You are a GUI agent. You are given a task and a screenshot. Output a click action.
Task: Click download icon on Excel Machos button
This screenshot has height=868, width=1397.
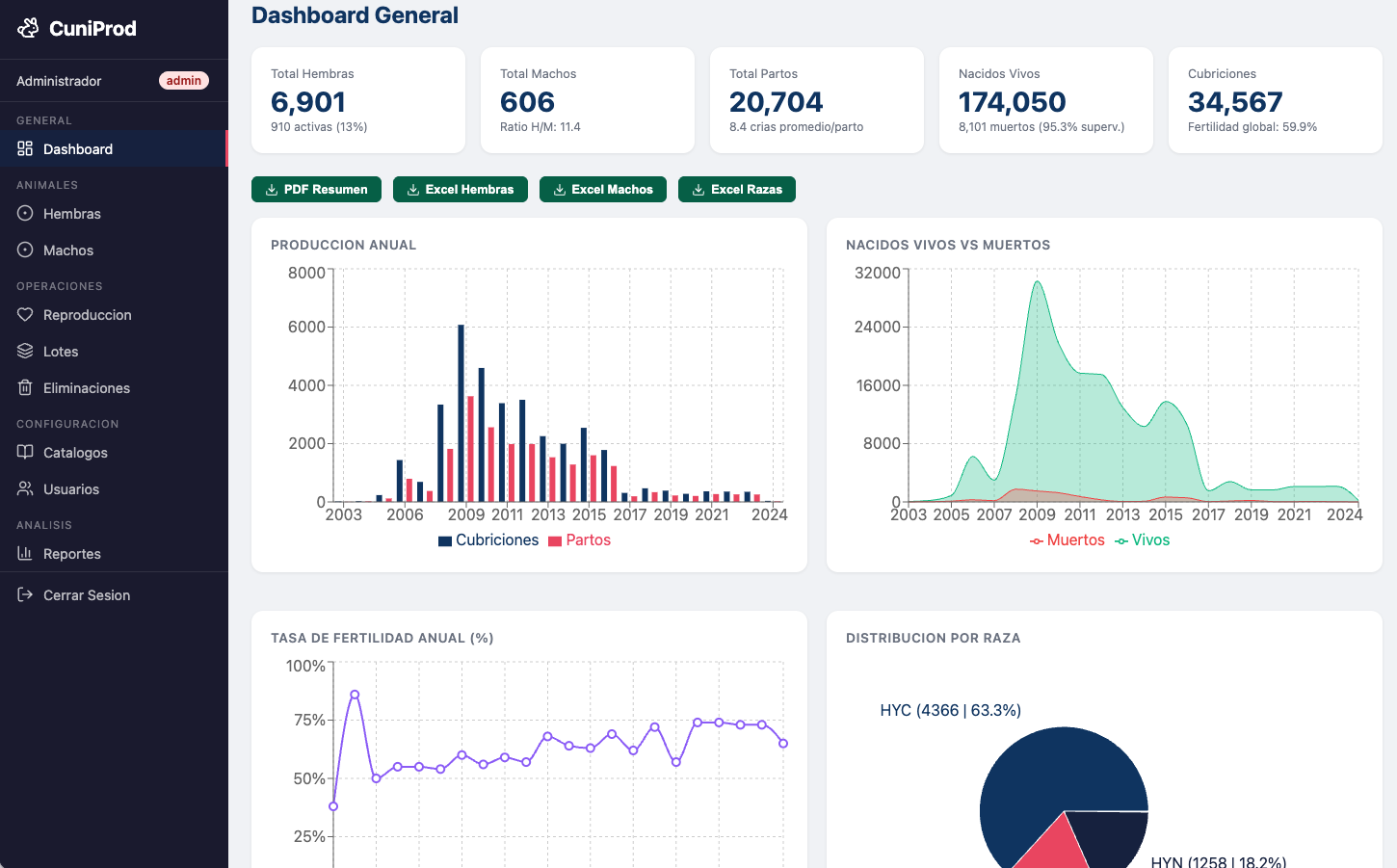[x=560, y=190]
